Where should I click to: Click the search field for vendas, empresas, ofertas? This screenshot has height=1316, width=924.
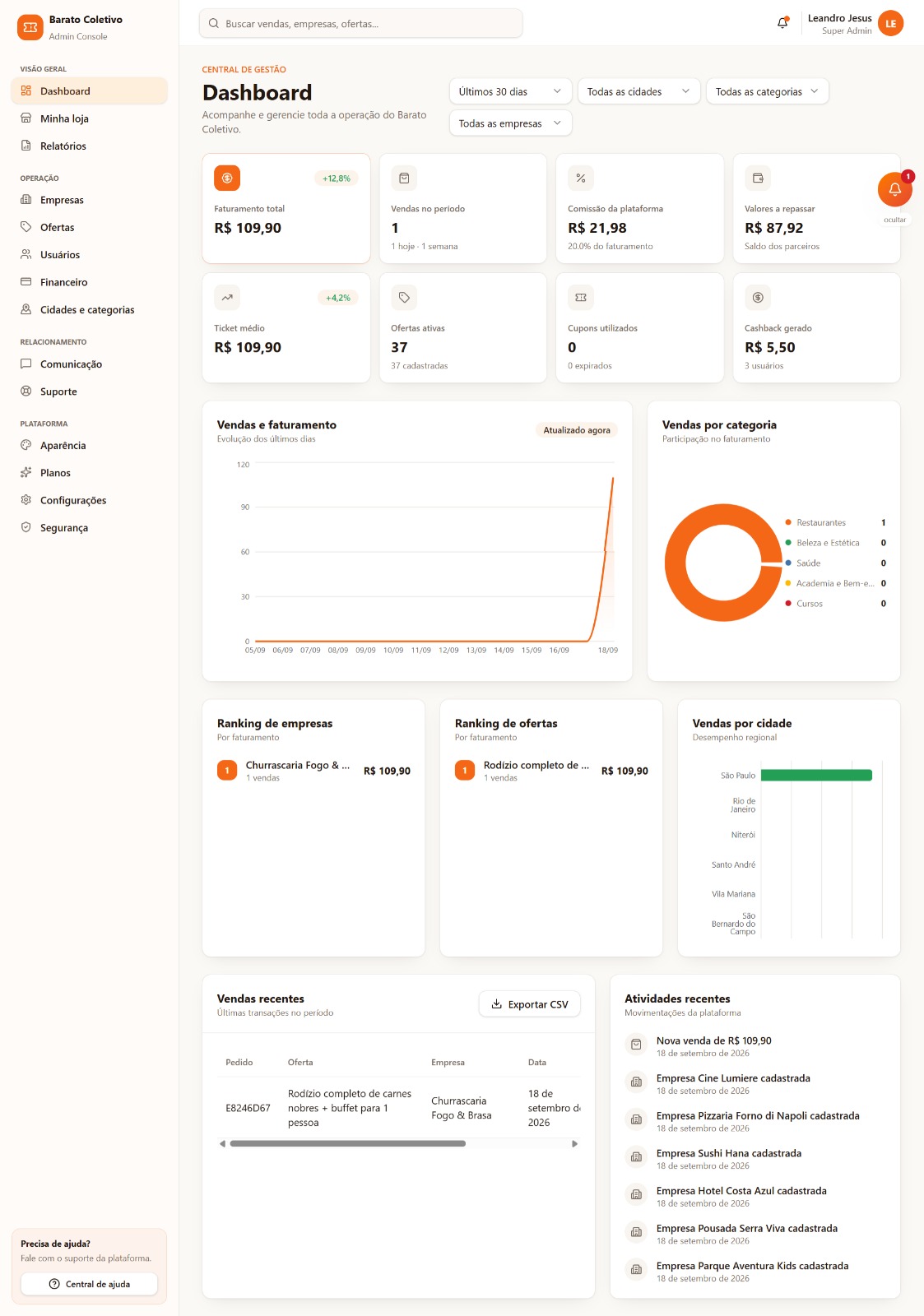[x=360, y=24]
